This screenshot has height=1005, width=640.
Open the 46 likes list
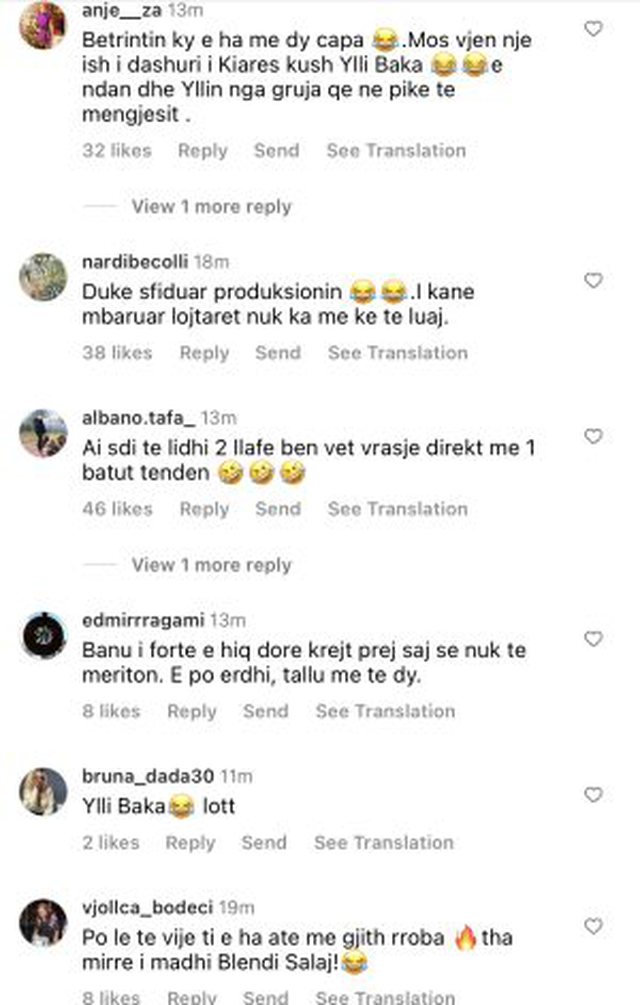pos(118,509)
